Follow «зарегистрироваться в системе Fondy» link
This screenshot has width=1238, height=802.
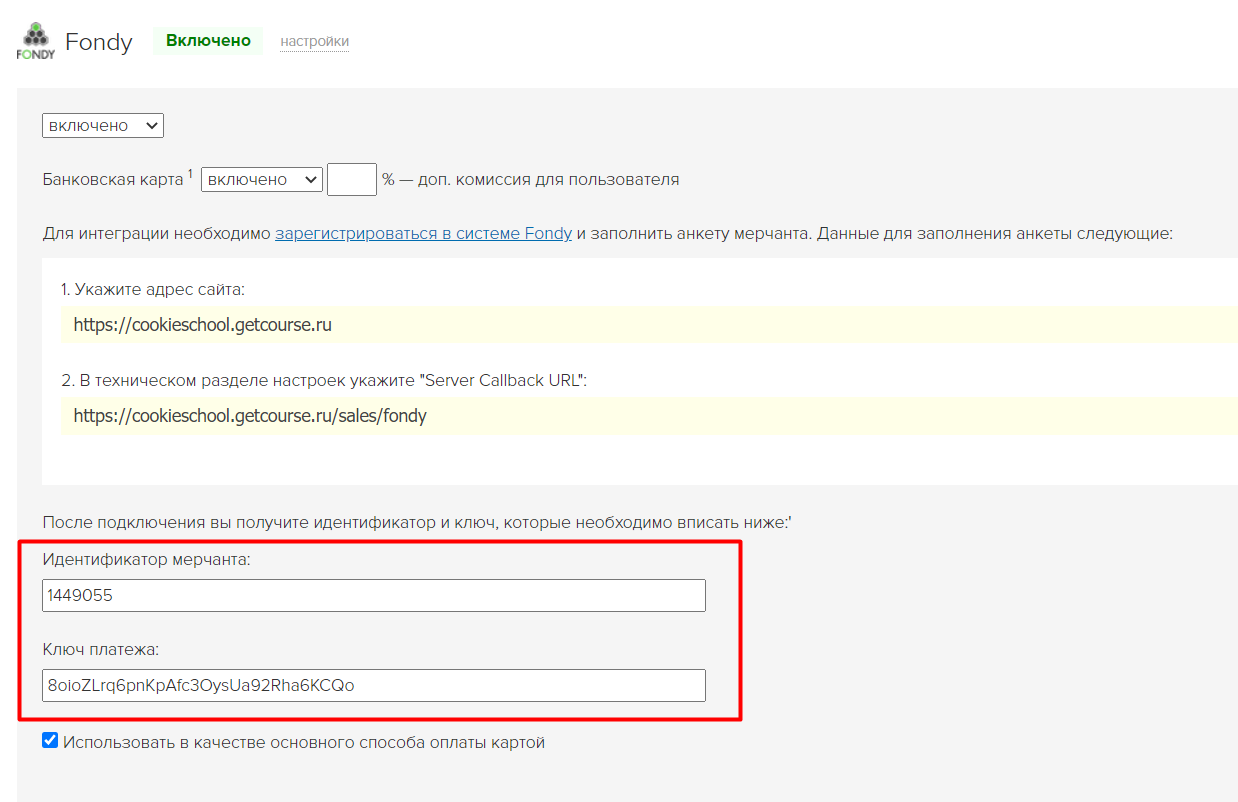click(x=423, y=233)
